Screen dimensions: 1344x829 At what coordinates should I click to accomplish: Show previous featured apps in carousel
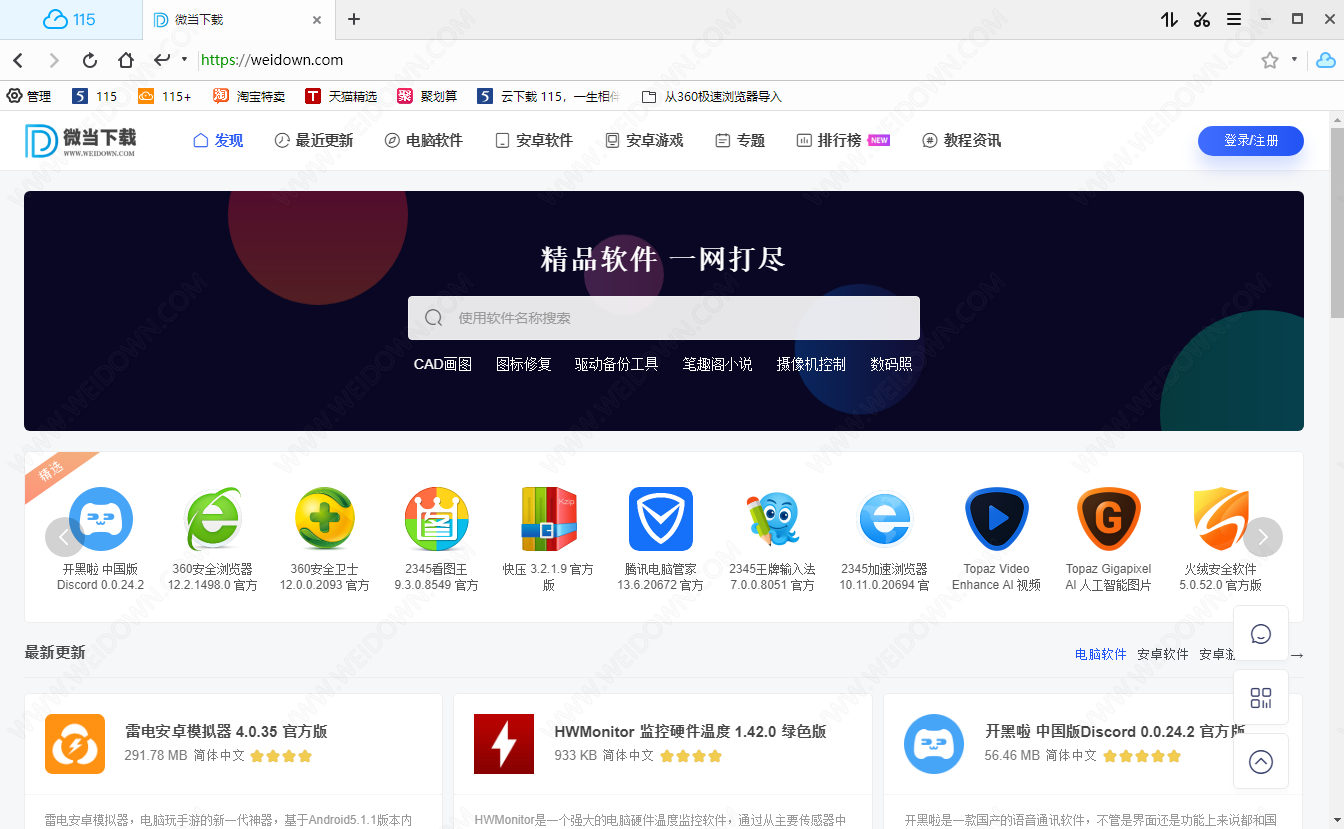point(64,537)
